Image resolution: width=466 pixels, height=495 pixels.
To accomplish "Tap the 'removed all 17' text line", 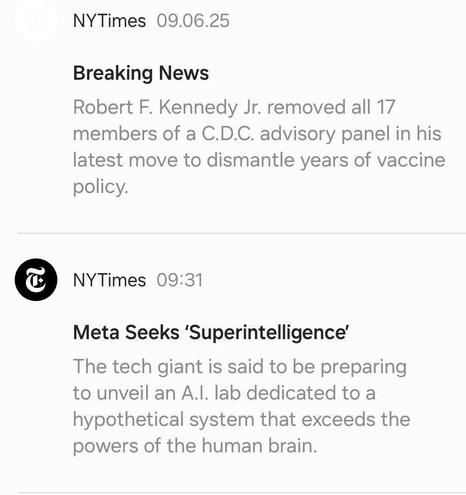I will tap(234, 107).
